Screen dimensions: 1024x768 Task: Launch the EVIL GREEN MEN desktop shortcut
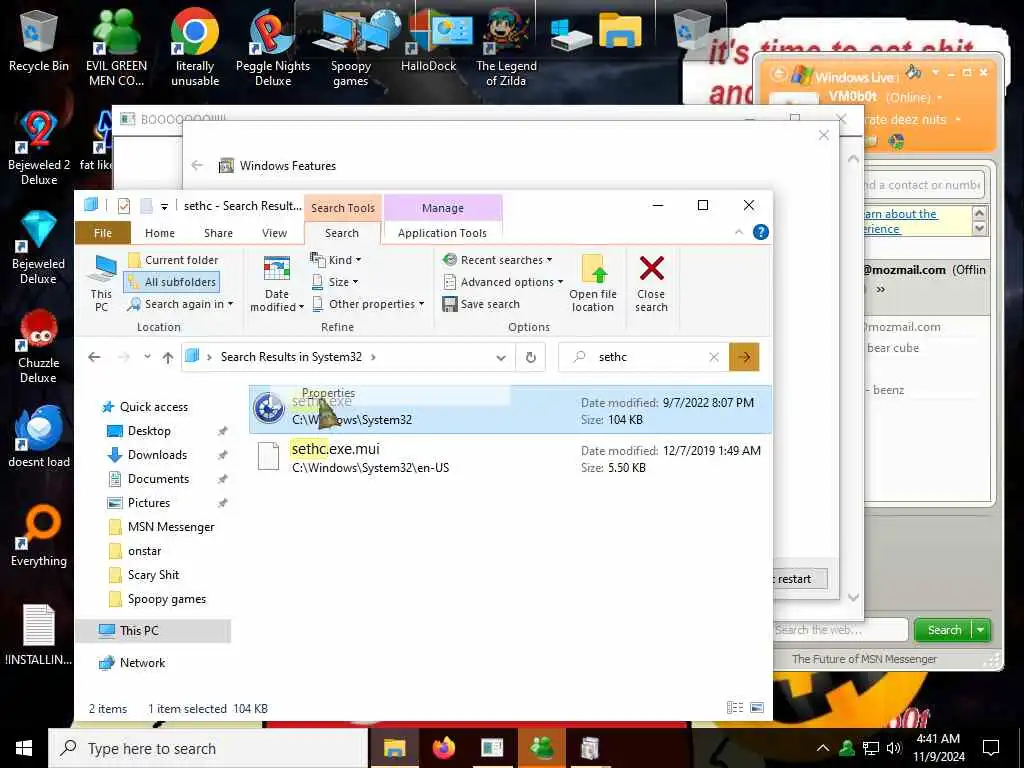click(x=116, y=47)
